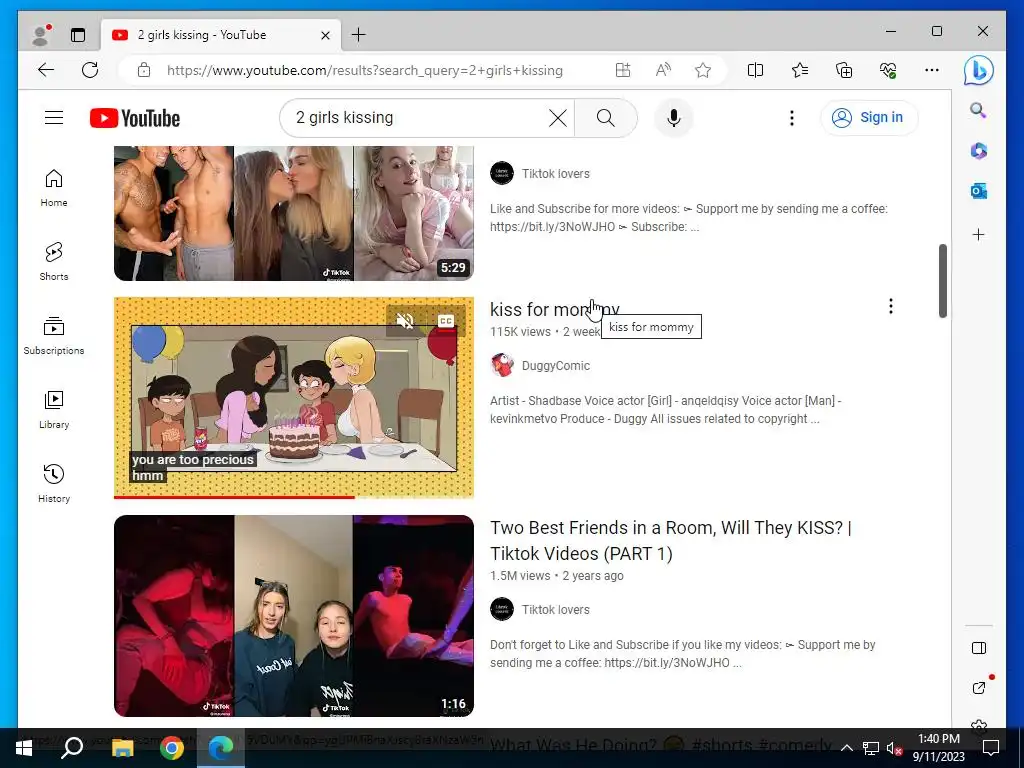Viewport: 1024px width, 768px height.
Task: Open the muted volume tray icon
Action: point(893,748)
